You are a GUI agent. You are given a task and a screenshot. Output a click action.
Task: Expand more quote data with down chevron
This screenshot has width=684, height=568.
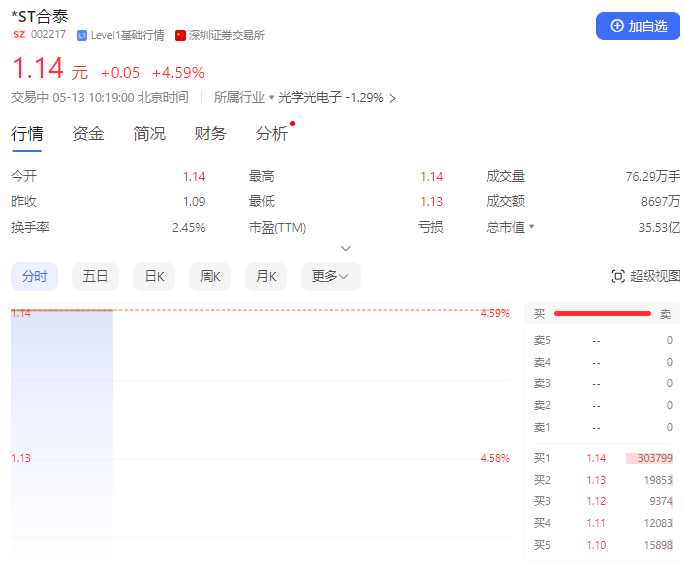pyautogui.click(x=345, y=249)
